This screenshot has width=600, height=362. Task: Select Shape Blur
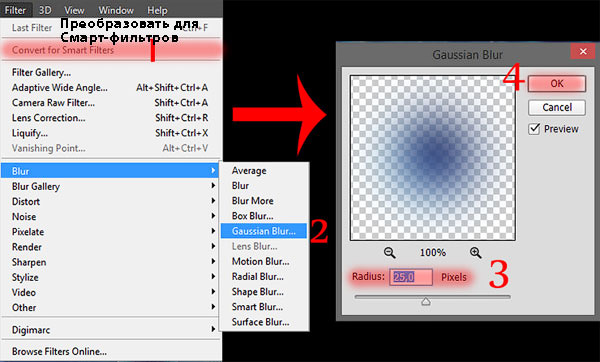pos(264,292)
